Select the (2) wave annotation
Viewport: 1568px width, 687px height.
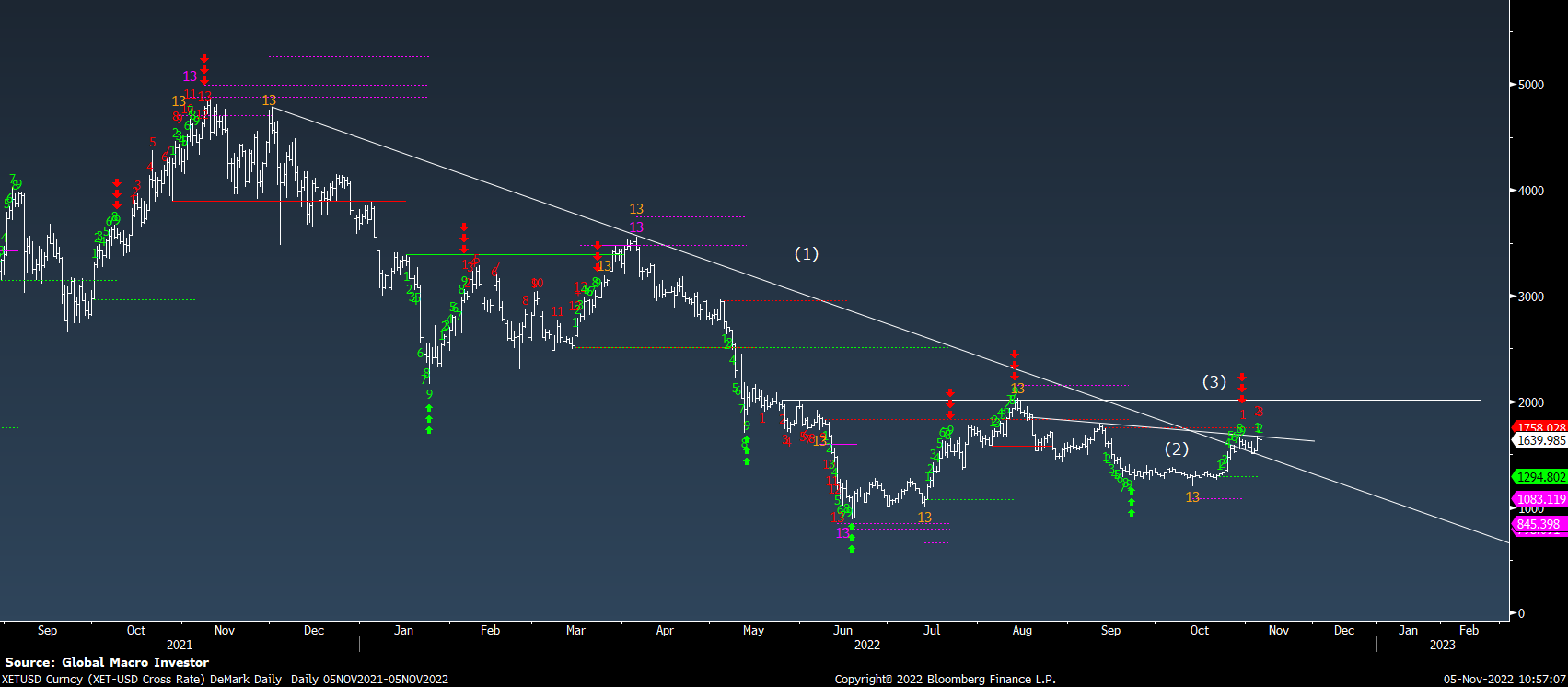click(x=1177, y=449)
